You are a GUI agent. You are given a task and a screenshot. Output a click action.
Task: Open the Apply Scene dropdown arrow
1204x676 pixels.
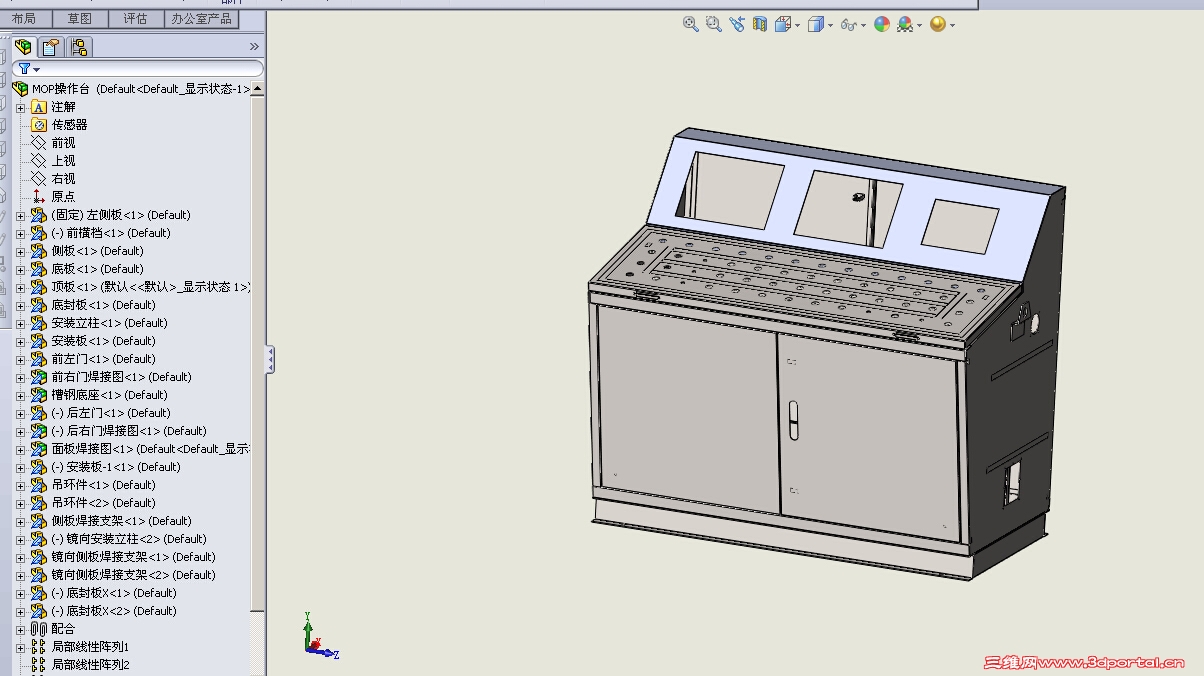tap(919, 25)
